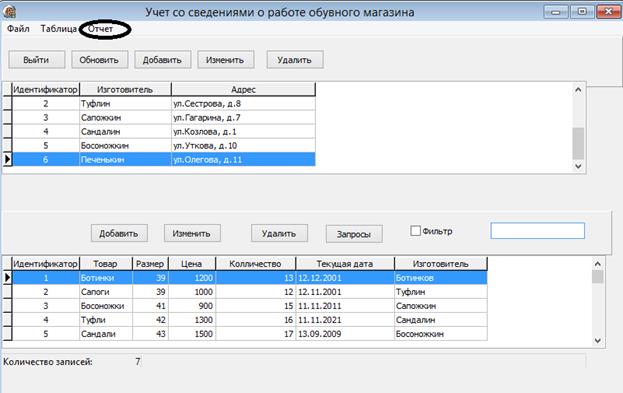623x393 pixels.
Task: Open the Файл menu
Action: coord(18,29)
